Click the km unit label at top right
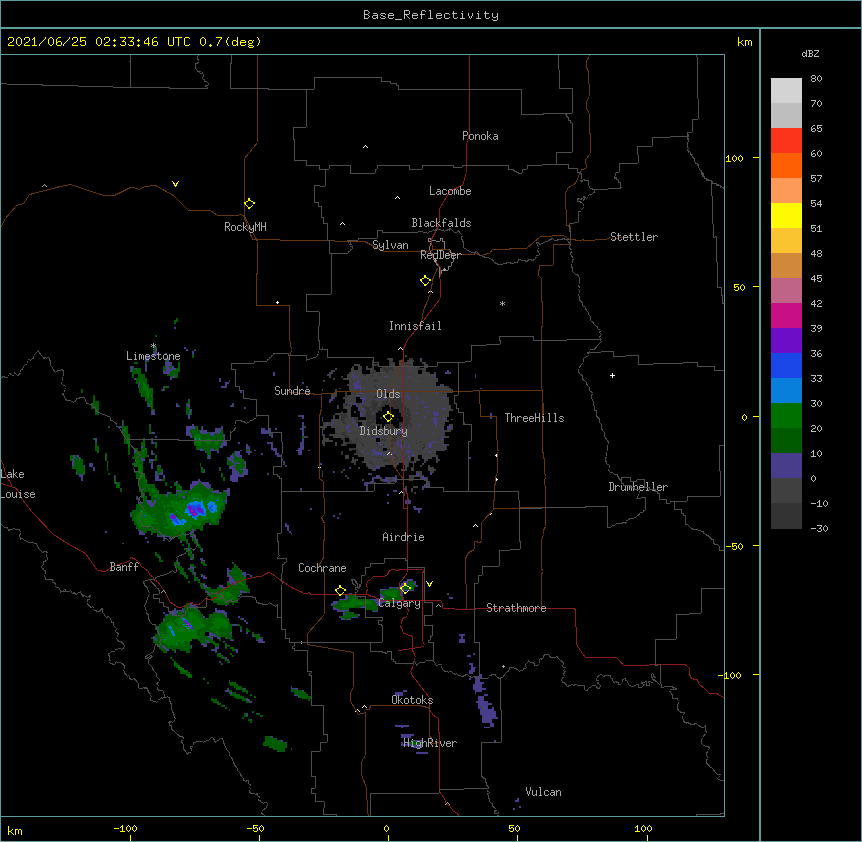Viewport: 862px width, 842px height. pyautogui.click(x=744, y=42)
